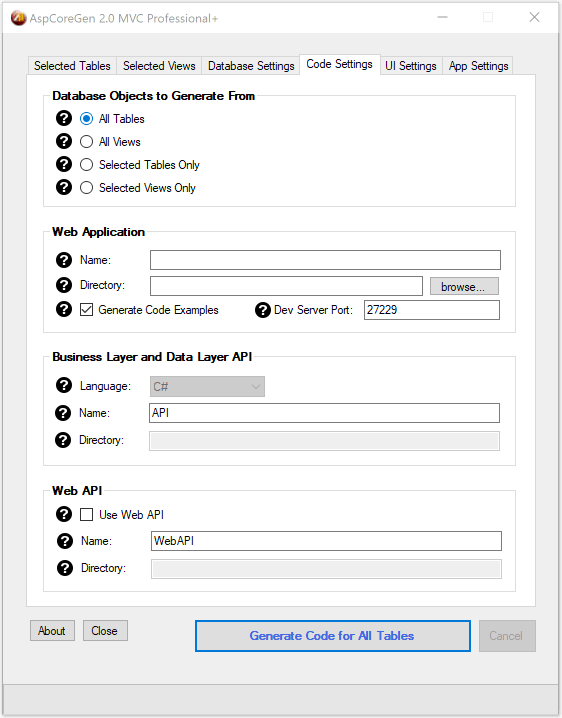This screenshot has width=562, height=718.
Task: Open help for Selected Views Only
Action: [x=64, y=187]
